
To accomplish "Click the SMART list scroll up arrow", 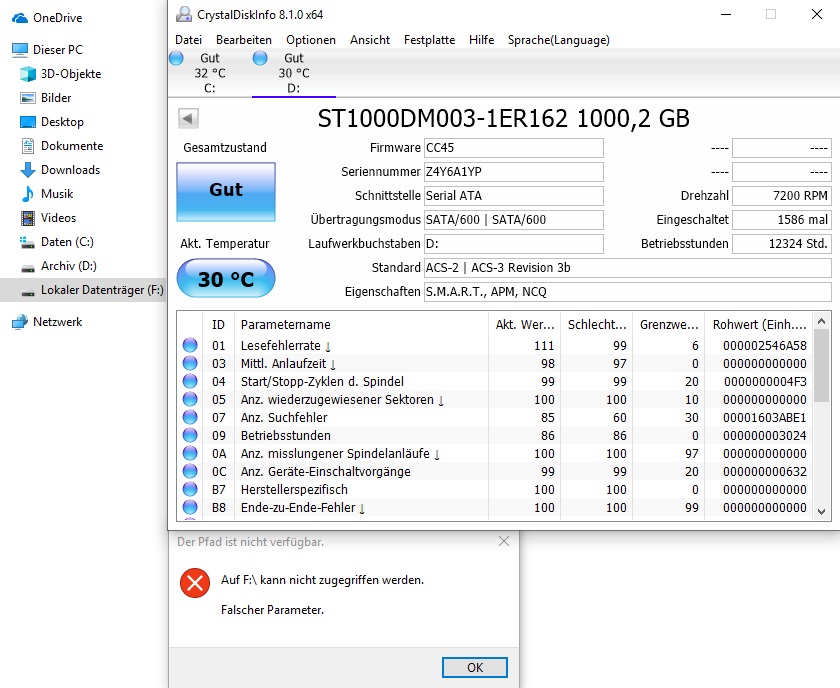I will point(821,321).
